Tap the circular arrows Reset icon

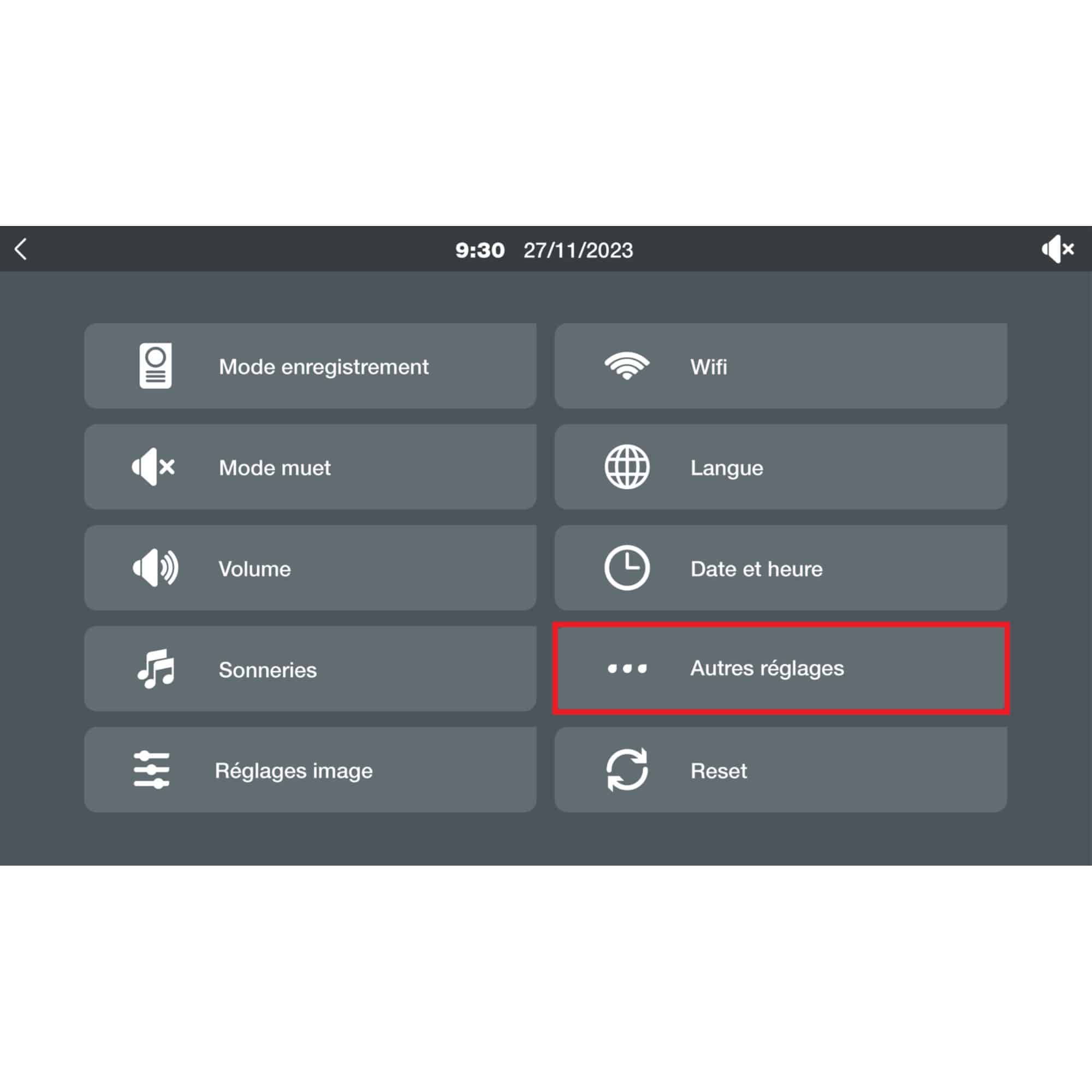click(627, 769)
